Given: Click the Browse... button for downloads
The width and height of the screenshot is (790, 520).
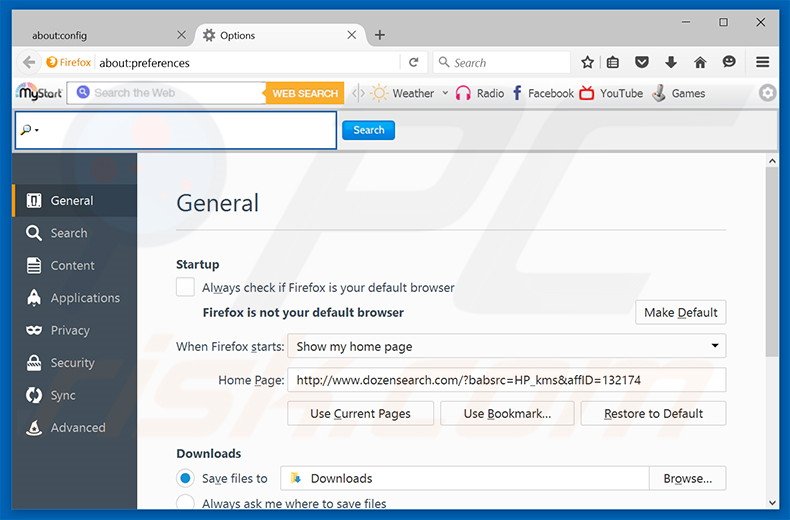Looking at the screenshot, I should tap(687, 478).
